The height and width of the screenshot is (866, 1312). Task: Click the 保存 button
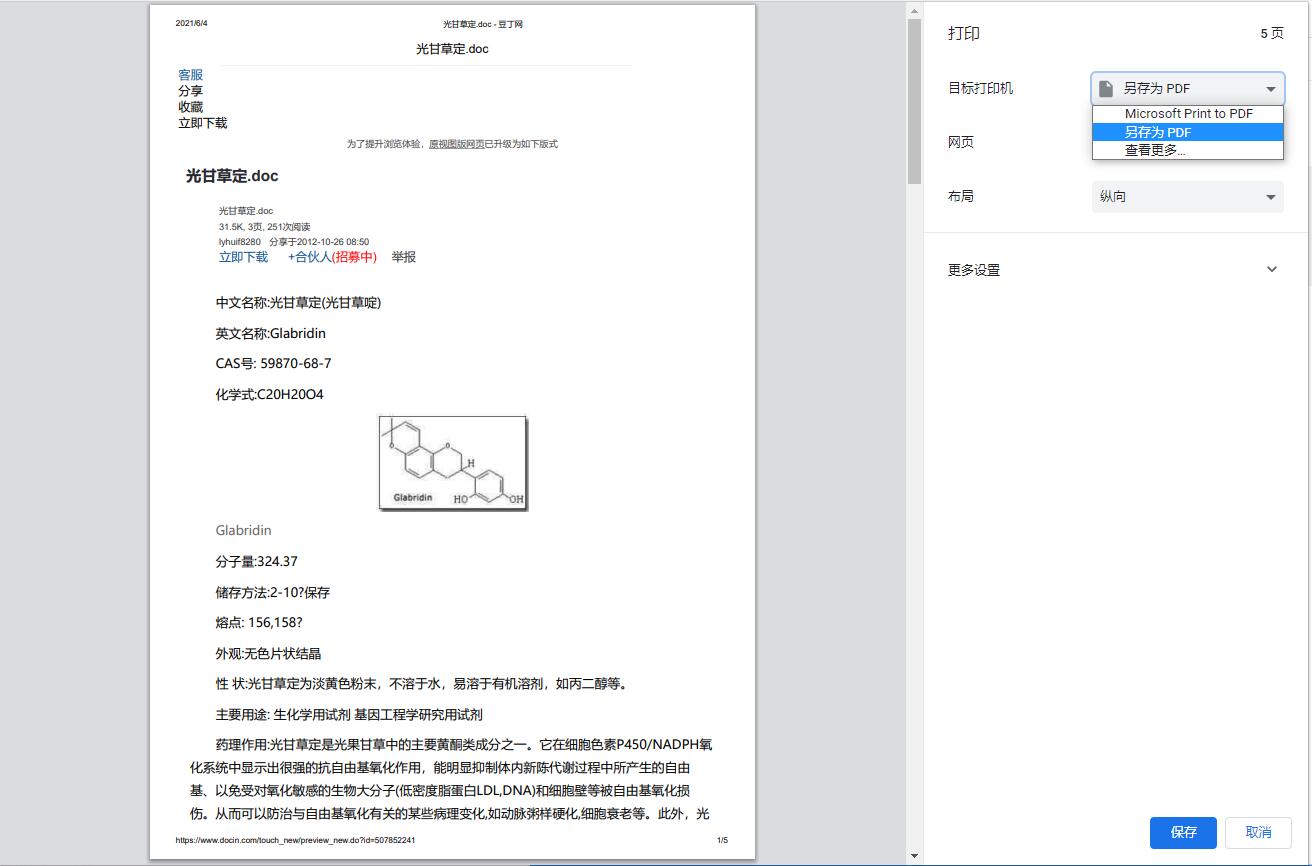[1183, 832]
